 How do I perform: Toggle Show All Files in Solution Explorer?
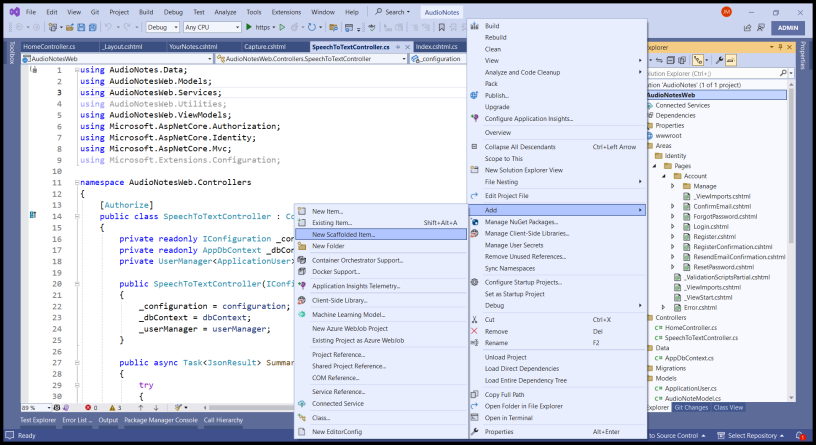(682, 60)
